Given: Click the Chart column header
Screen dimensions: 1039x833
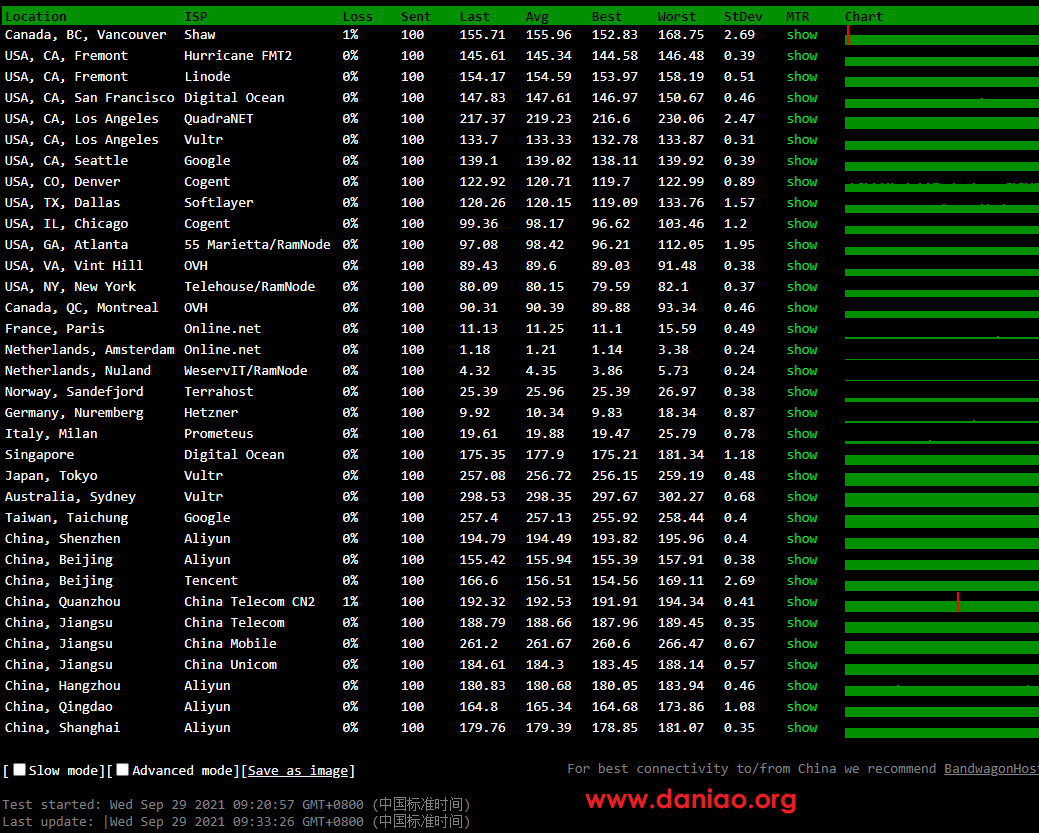Looking at the screenshot, I should tap(864, 17).
